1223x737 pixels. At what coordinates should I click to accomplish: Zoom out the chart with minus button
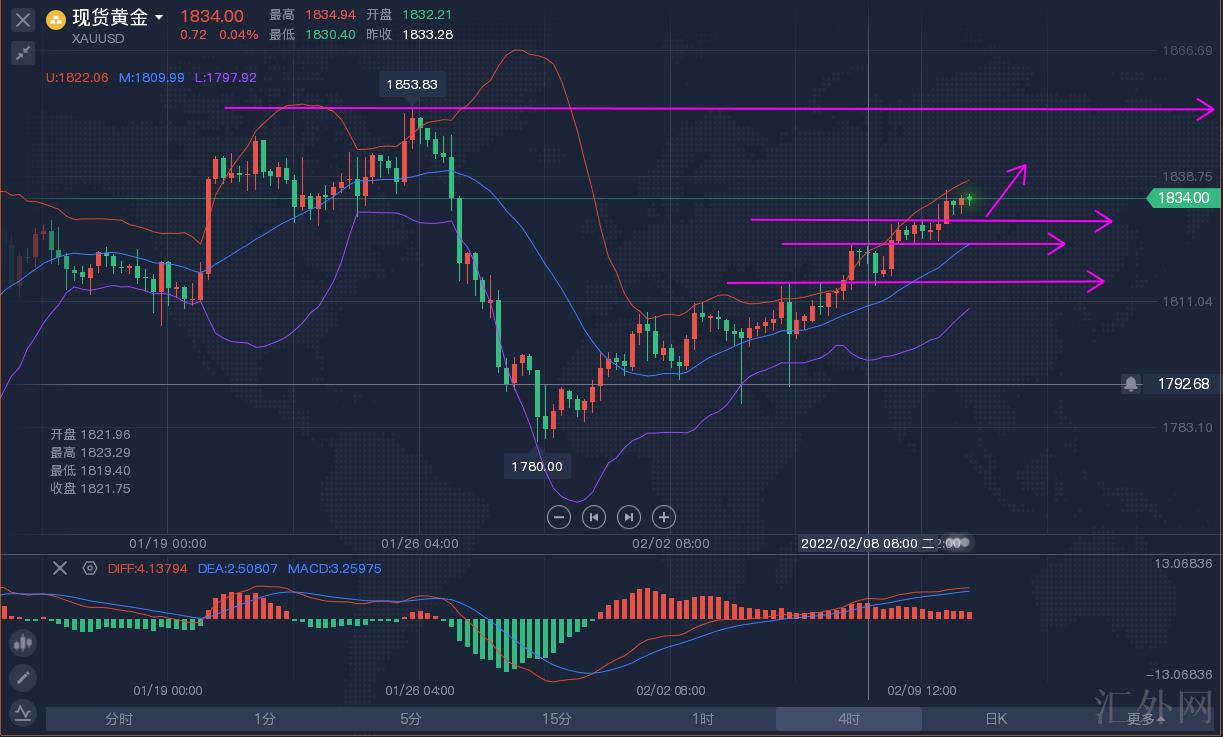click(560, 517)
